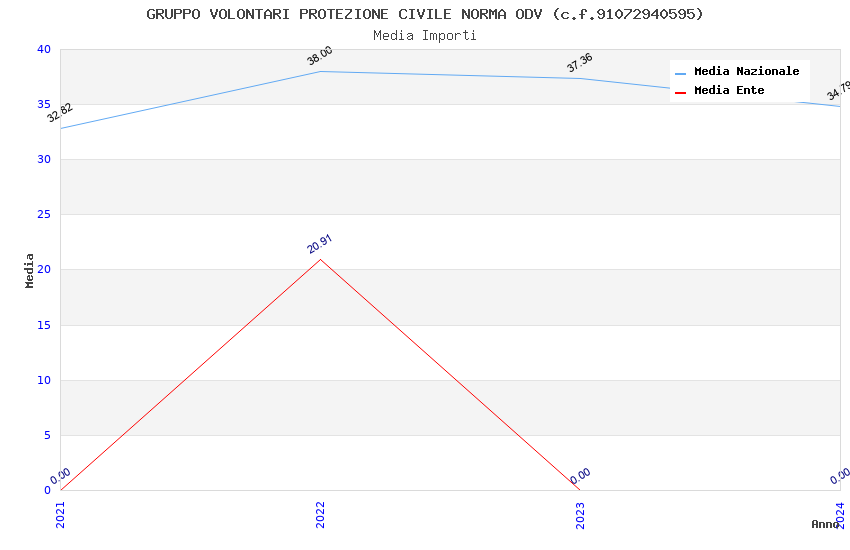This screenshot has width=850, height=550.
Task: Click the red Media Ente legend swatch
Action: tap(681, 92)
